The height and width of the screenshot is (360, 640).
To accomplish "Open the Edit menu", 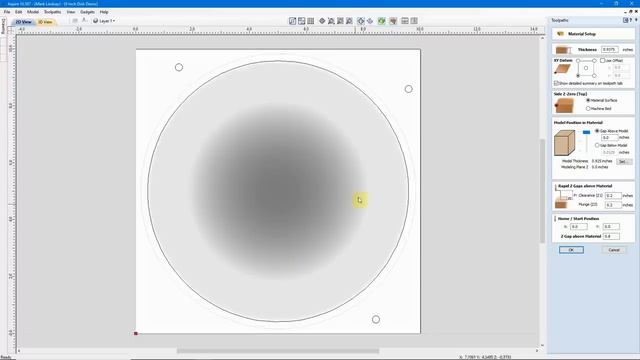I will coord(19,12).
